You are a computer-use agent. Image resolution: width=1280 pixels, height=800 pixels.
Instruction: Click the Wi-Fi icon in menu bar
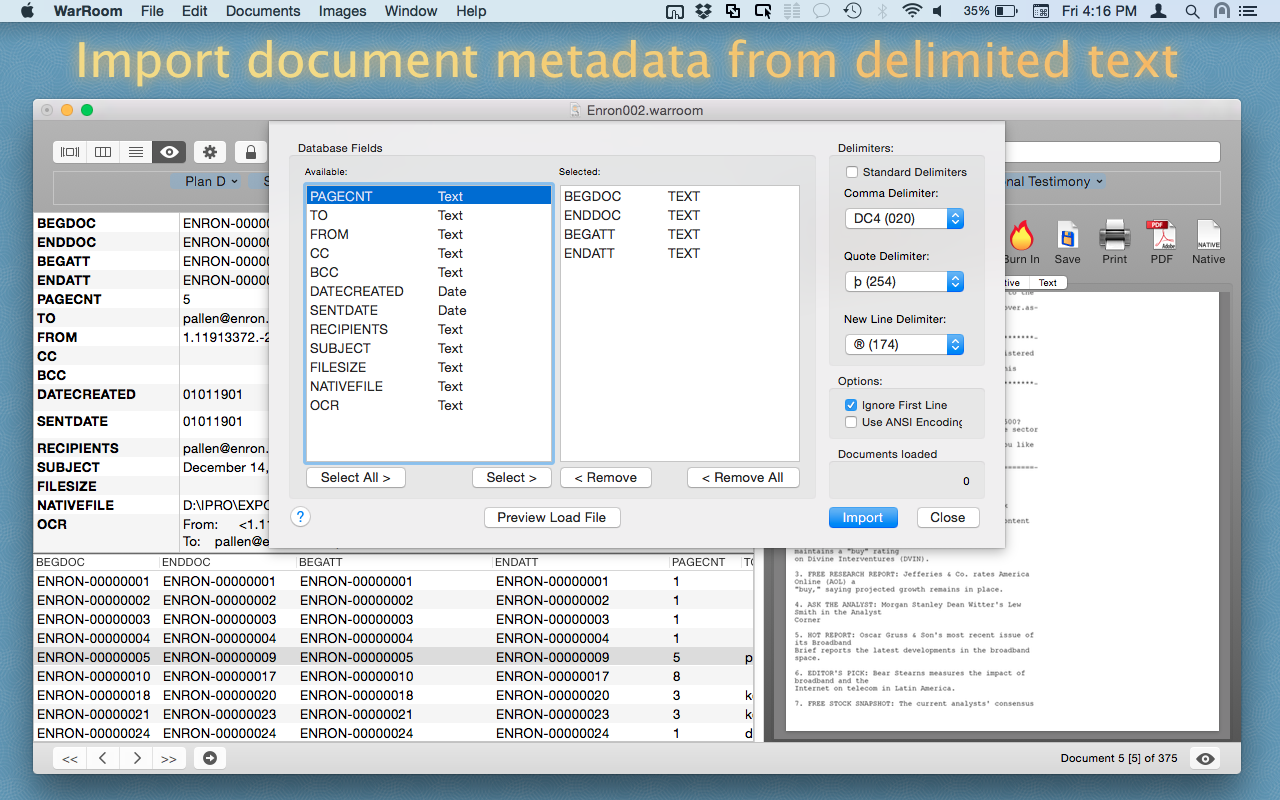click(x=911, y=11)
